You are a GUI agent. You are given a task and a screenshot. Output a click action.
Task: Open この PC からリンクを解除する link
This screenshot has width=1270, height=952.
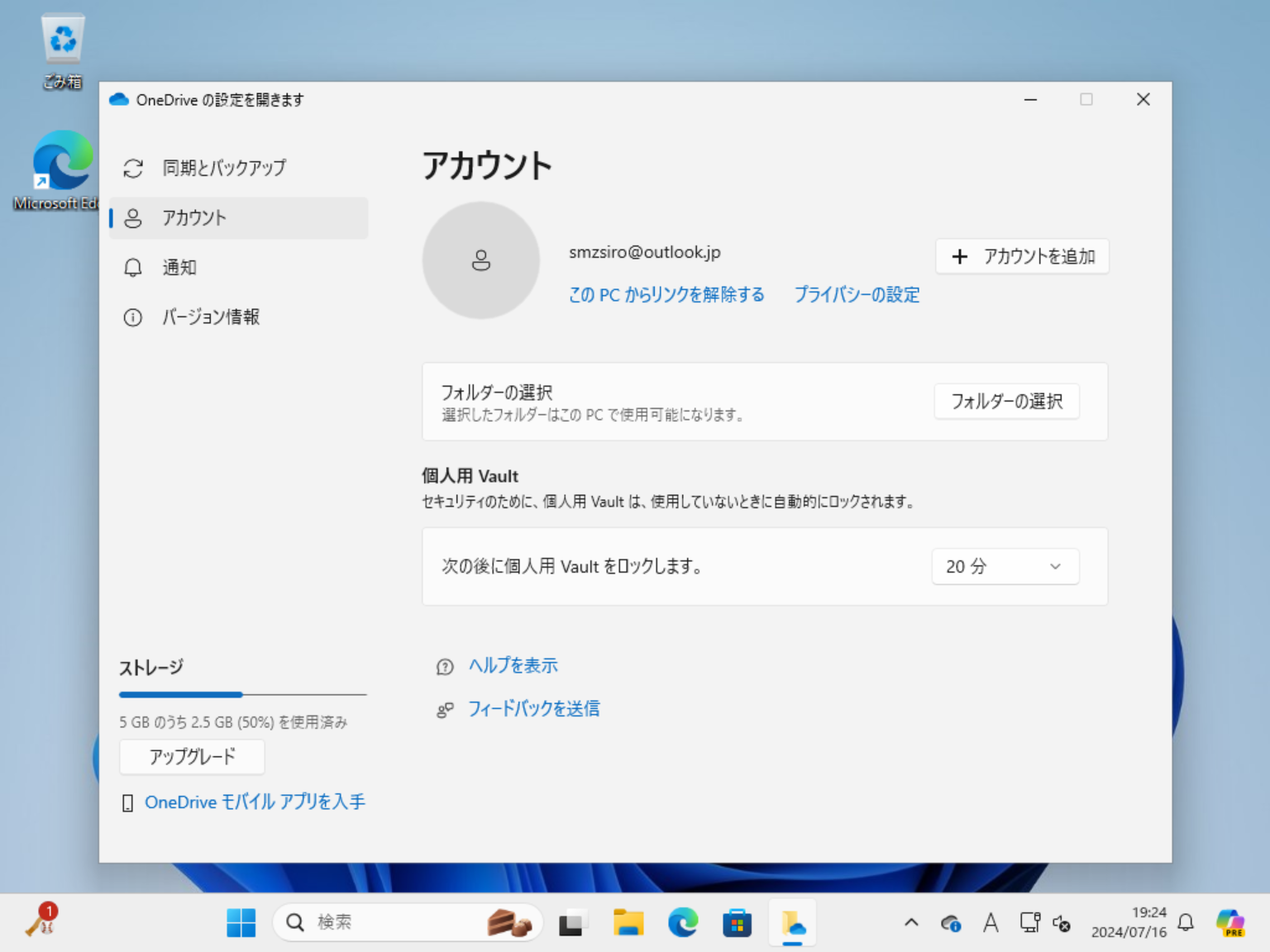point(666,295)
